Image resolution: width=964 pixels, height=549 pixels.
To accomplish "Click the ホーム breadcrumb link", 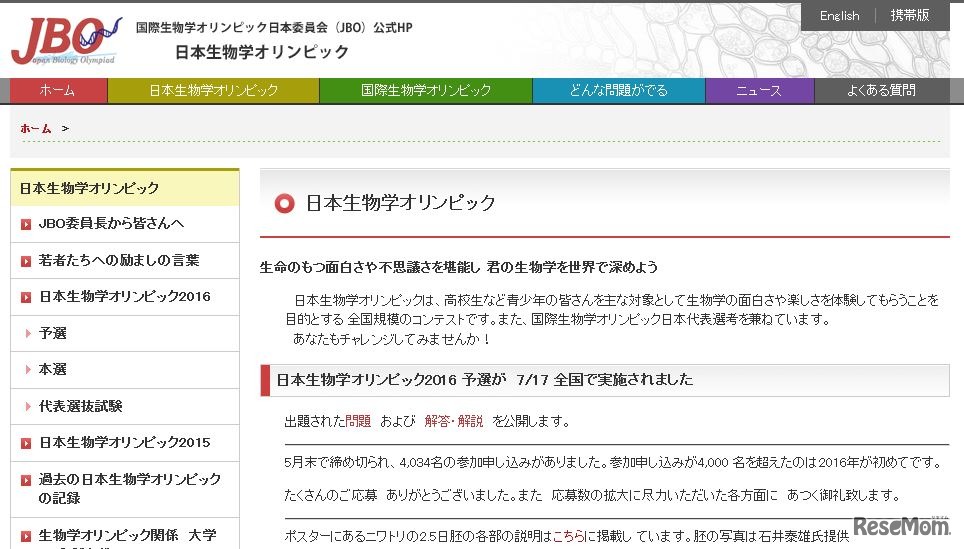I will coord(36,128).
